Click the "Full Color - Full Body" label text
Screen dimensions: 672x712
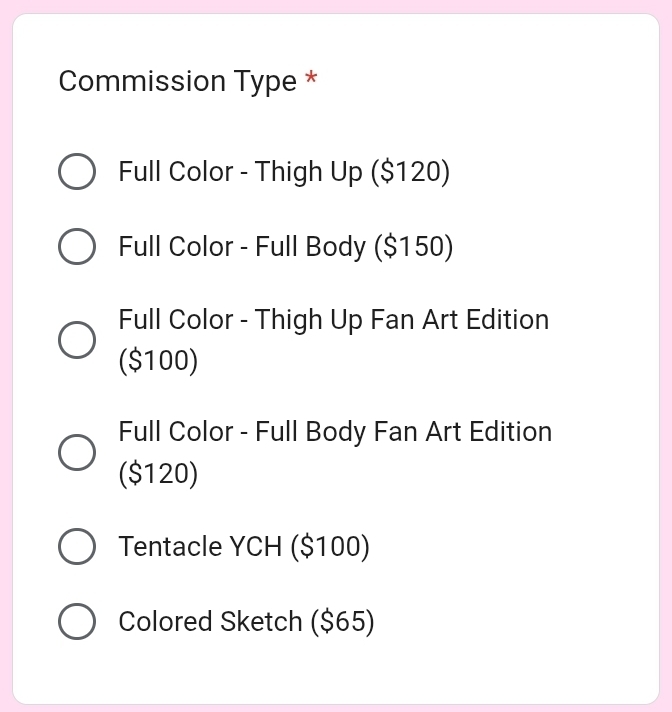[242, 246]
